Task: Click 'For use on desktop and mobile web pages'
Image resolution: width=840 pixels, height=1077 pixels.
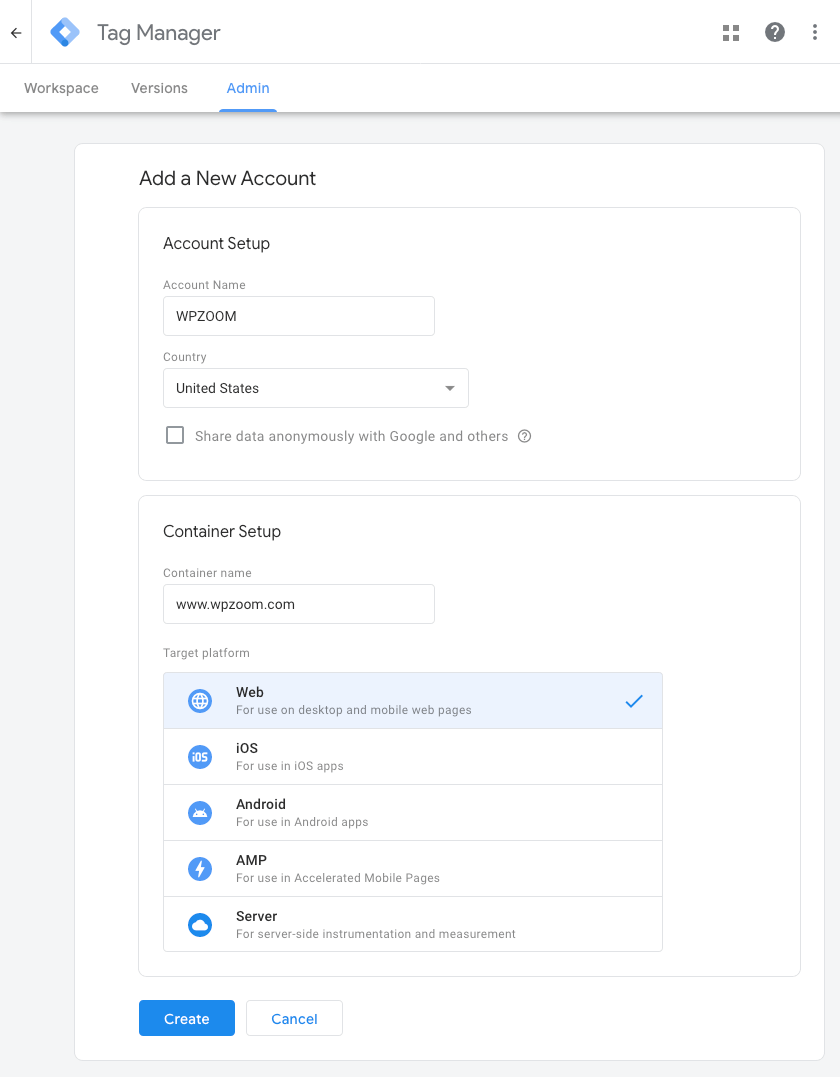Action: click(354, 710)
